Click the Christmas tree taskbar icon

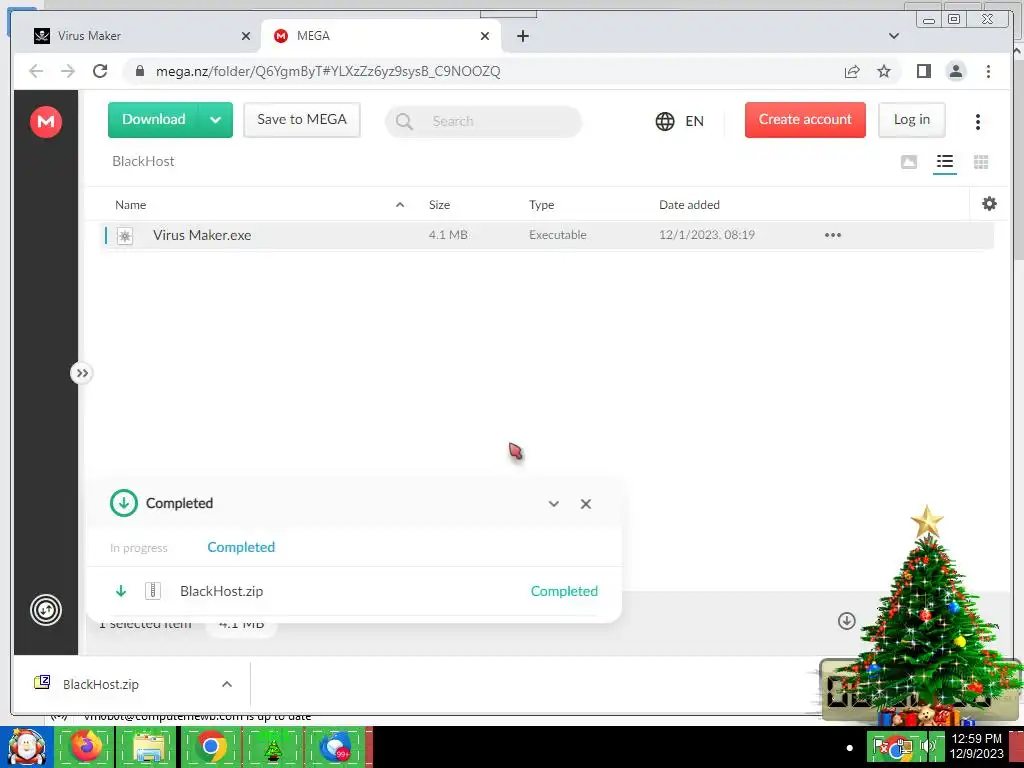[272, 747]
